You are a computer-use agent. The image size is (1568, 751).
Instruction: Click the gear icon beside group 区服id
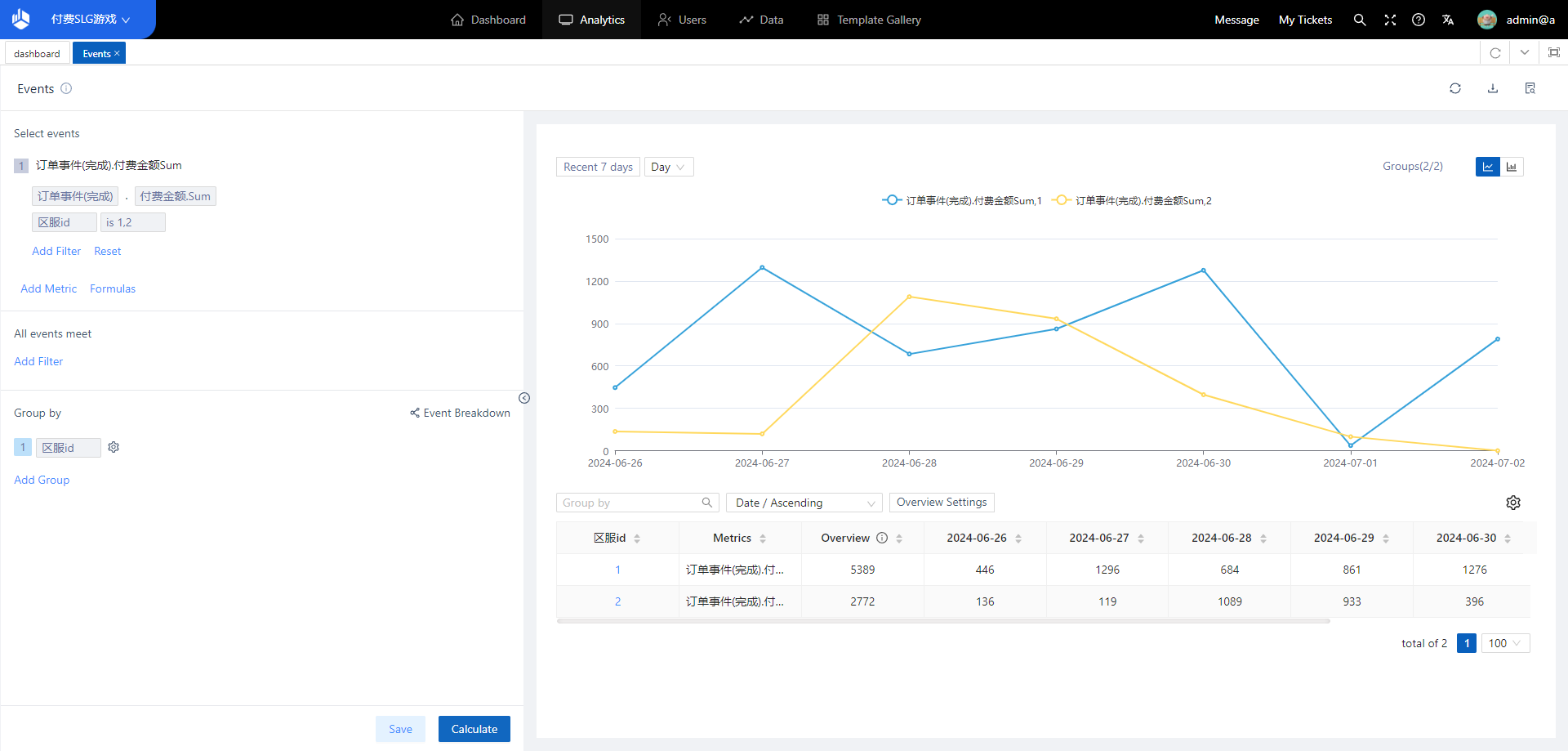114,447
